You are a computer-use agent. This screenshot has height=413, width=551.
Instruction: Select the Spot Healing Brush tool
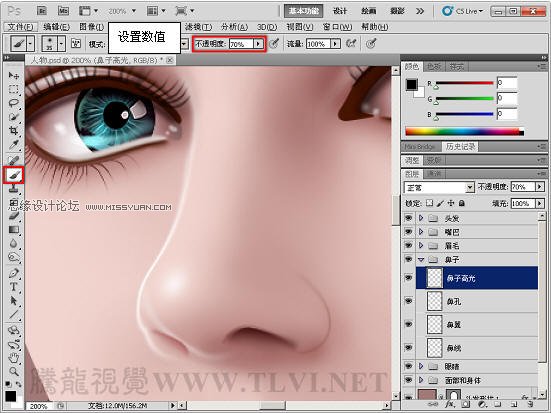coord(14,161)
